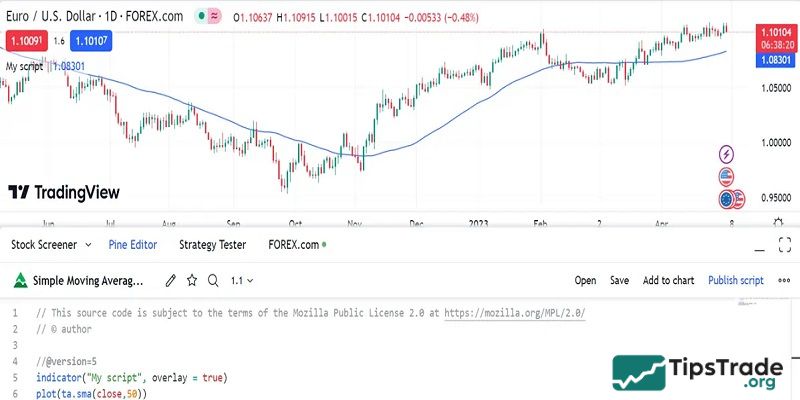Open the Mozilla MPL 2.0 license link

[x=514, y=313]
